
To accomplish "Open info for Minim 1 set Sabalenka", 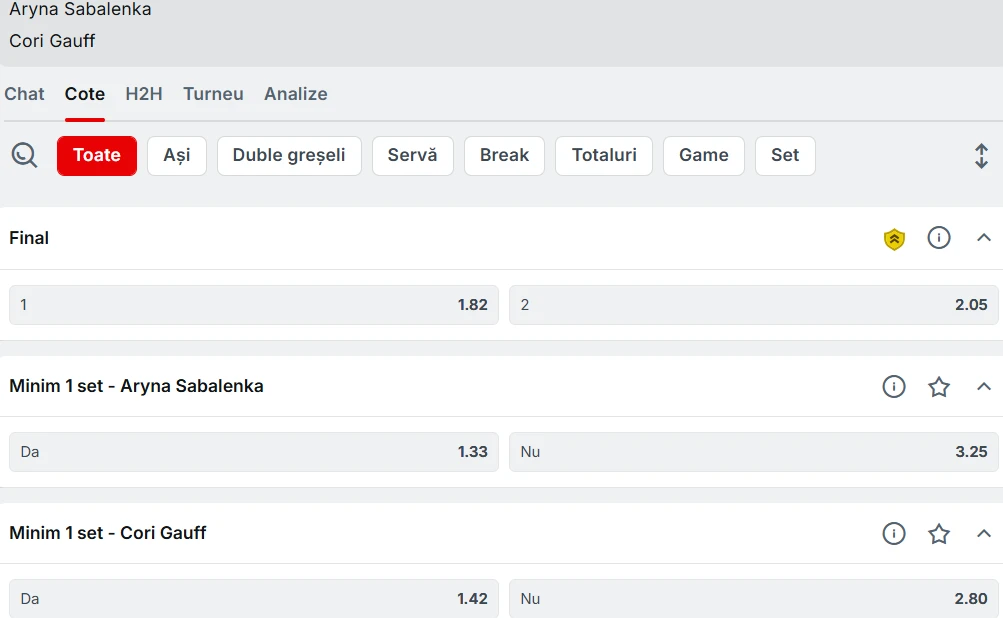I will 894,386.
